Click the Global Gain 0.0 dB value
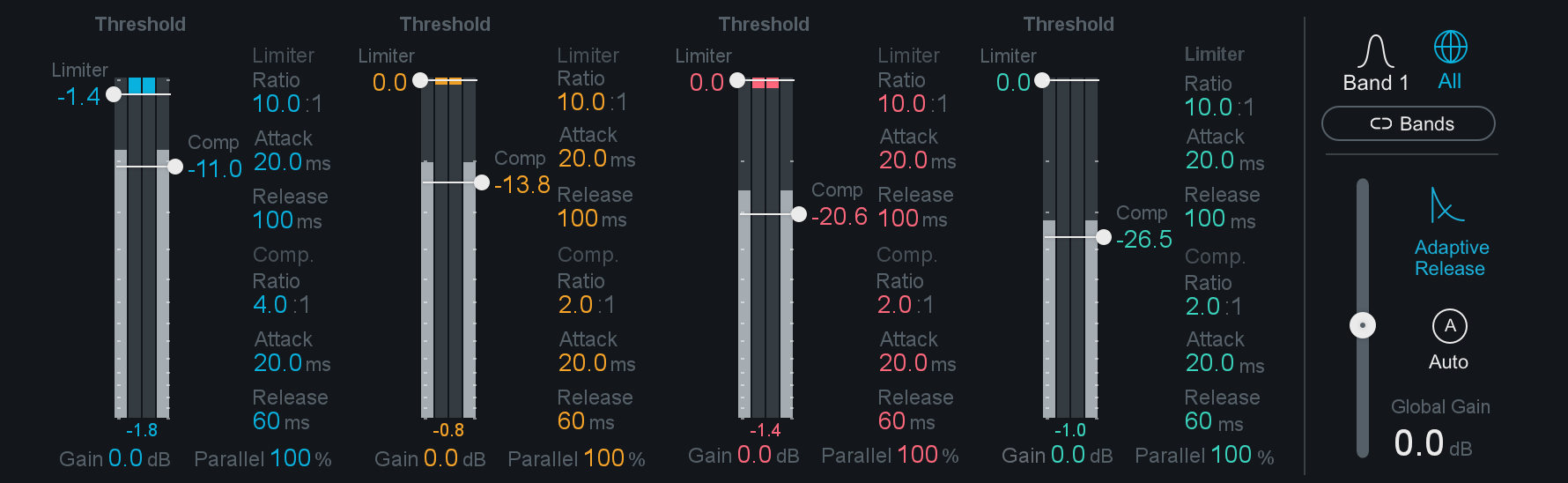 (x=1433, y=443)
